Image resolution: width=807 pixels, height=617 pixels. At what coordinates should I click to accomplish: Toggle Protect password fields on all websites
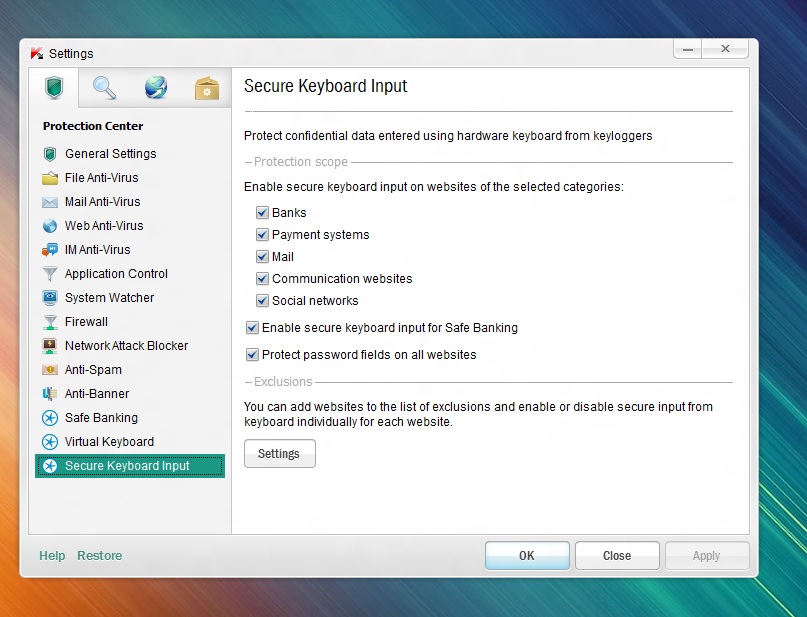coord(252,355)
